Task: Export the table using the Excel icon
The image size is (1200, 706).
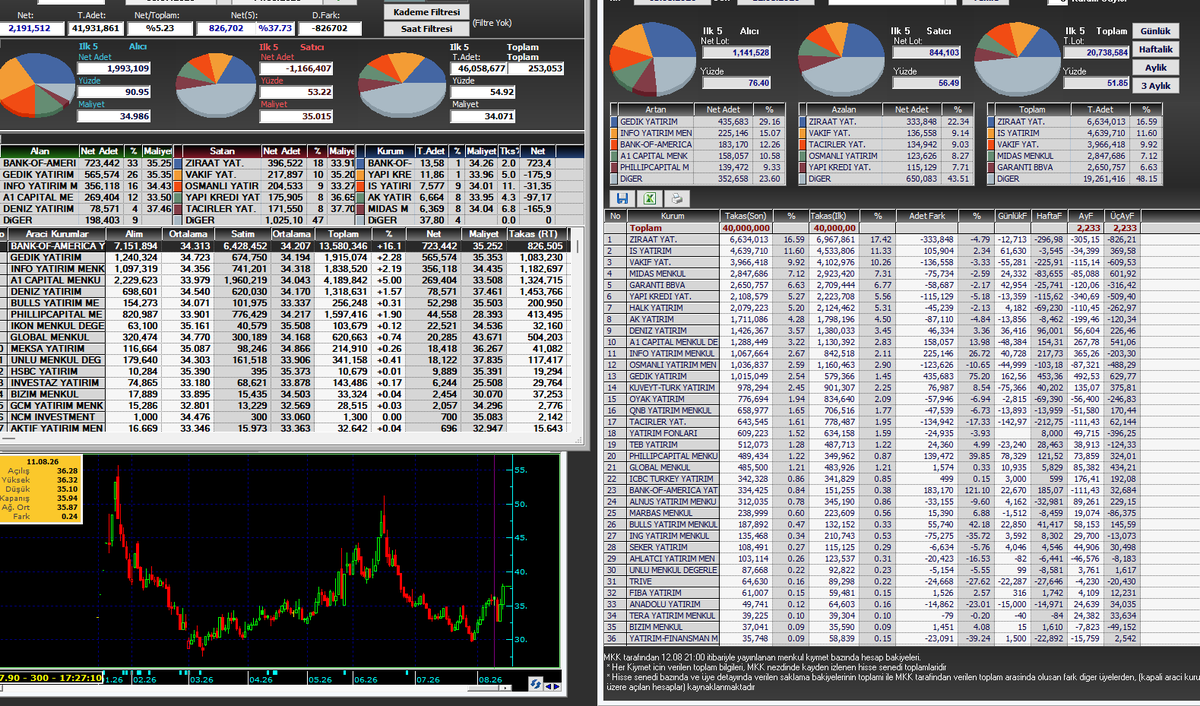Action: click(x=648, y=198)
